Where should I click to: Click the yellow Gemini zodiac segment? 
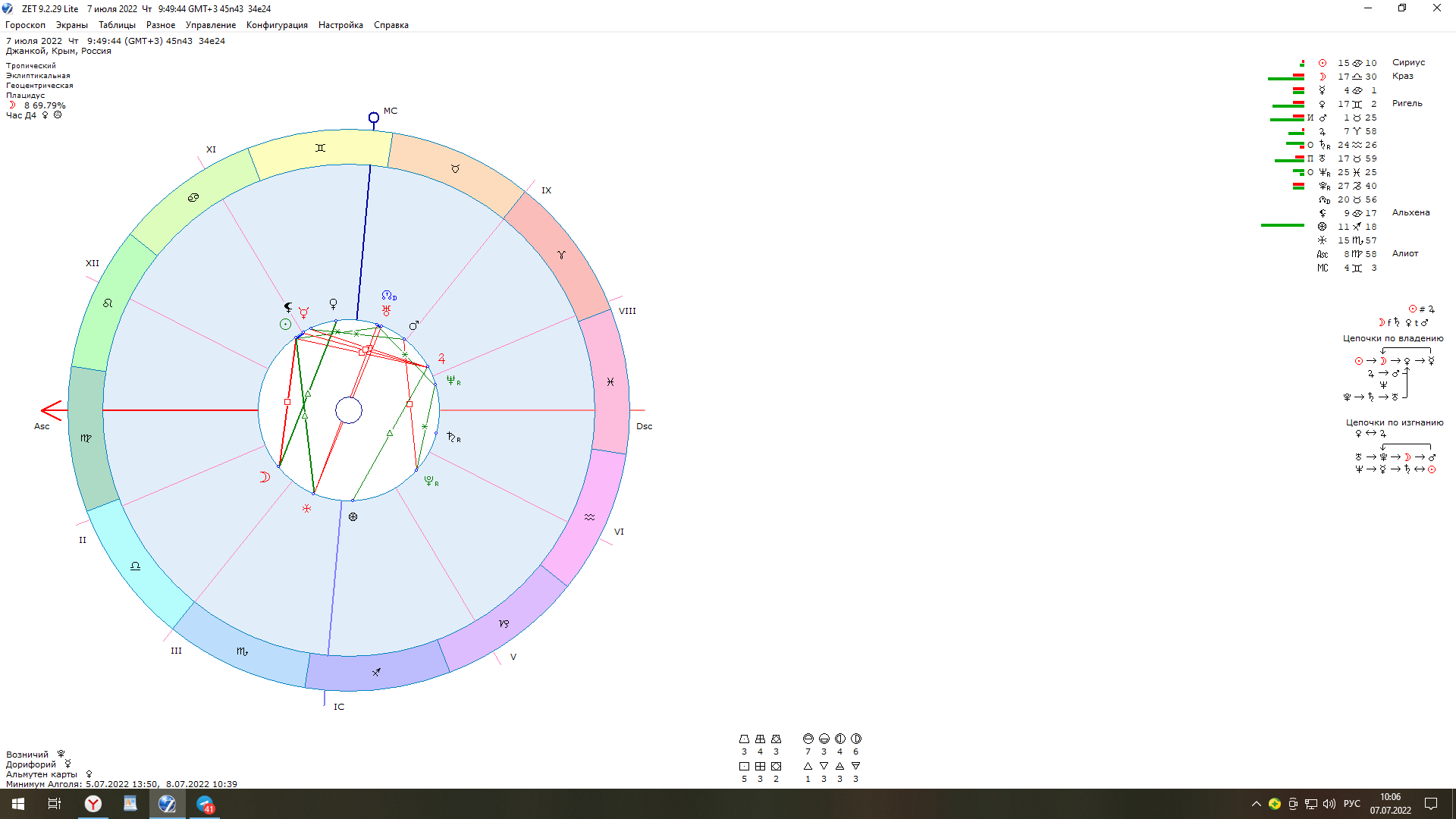click(321, 149)
